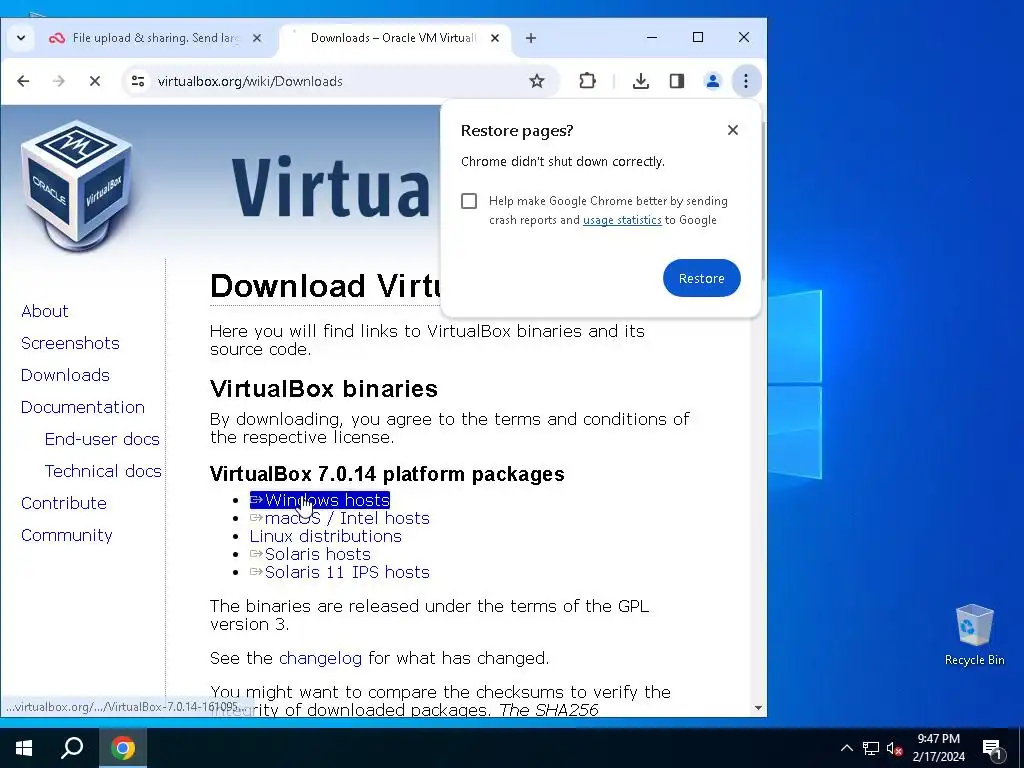Open the notification center icon

992,749
